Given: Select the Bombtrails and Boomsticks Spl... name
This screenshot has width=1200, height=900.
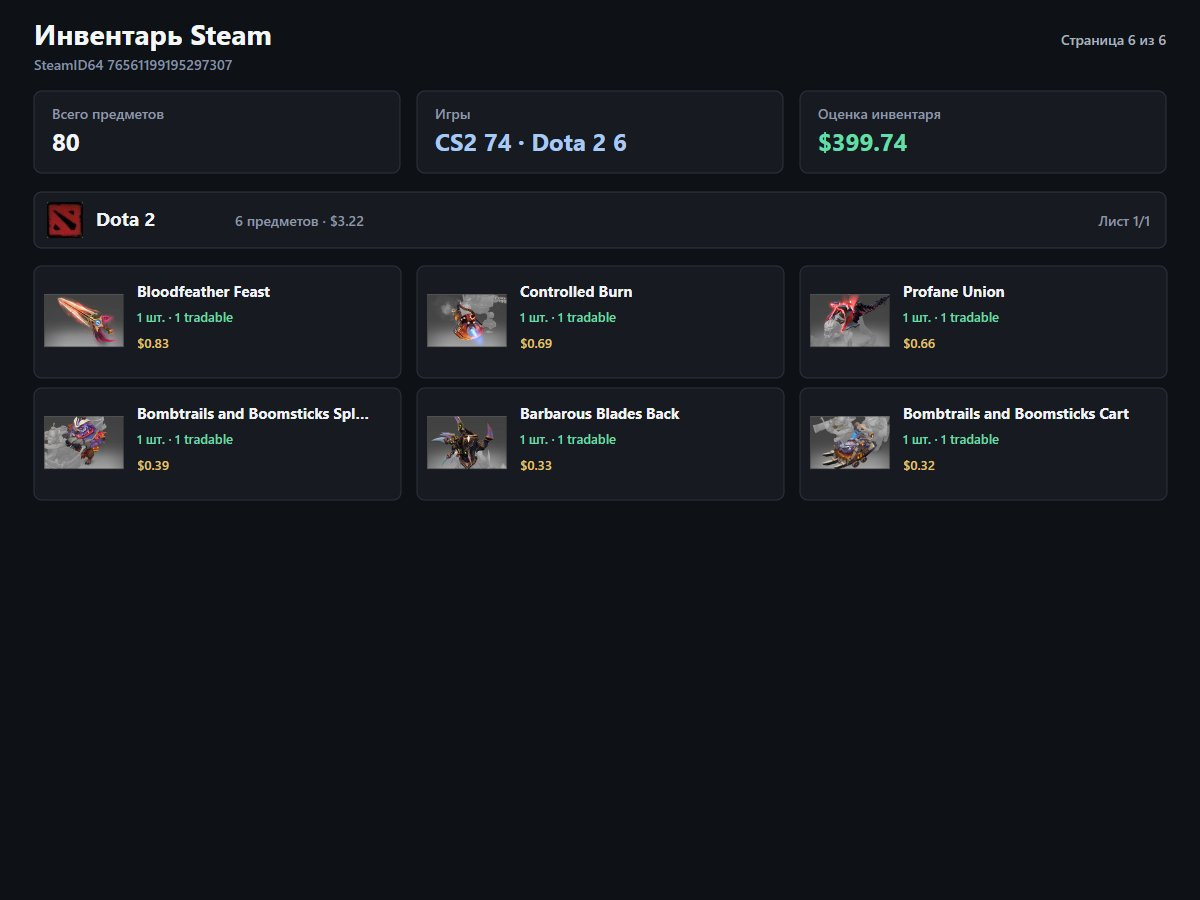Looking at the screenshot, I should coord(253,414).
